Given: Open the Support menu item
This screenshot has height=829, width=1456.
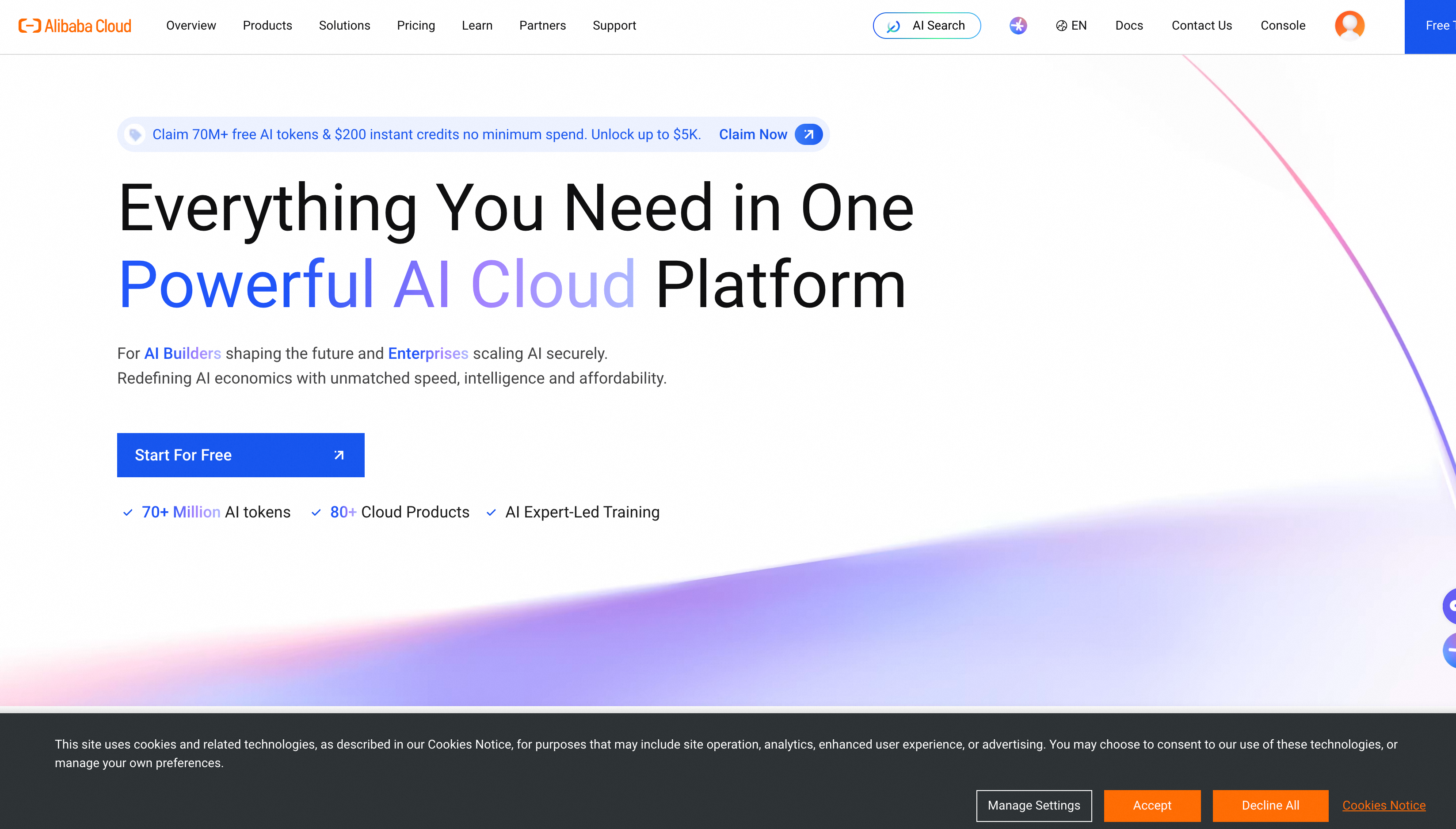Looking at the screenshot, I should 614,26.
